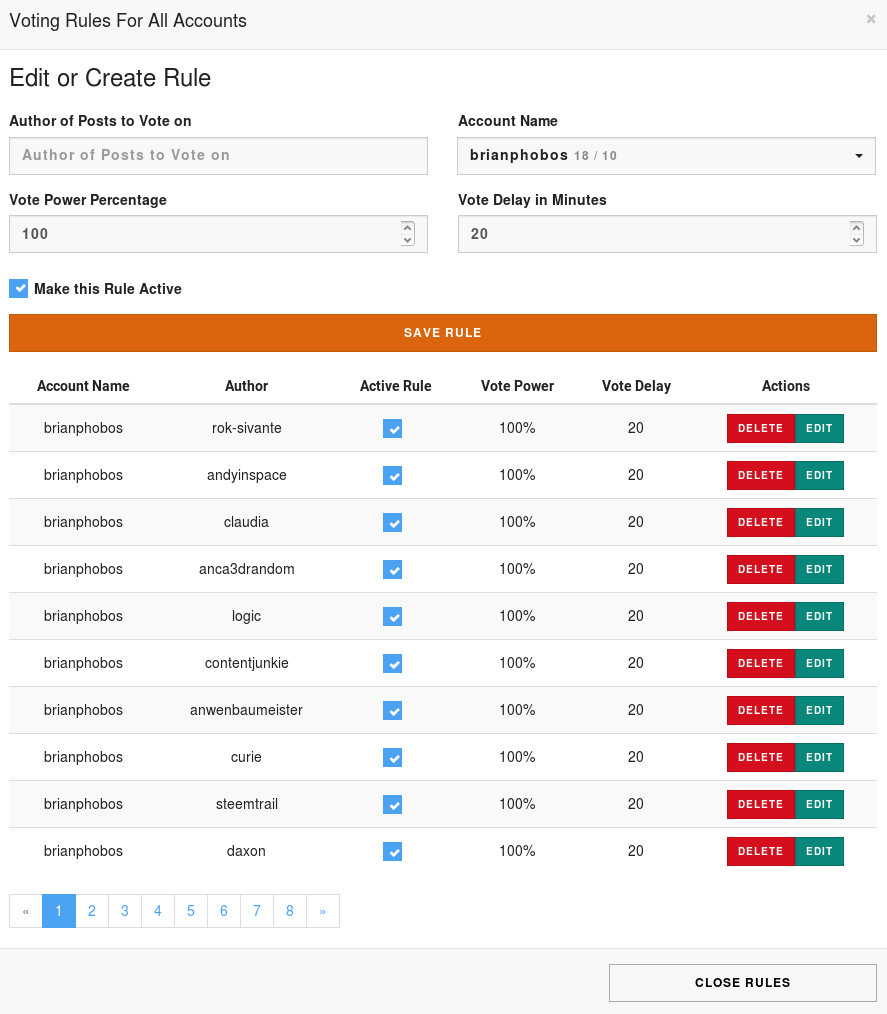Go to pagination page 5

191,911
